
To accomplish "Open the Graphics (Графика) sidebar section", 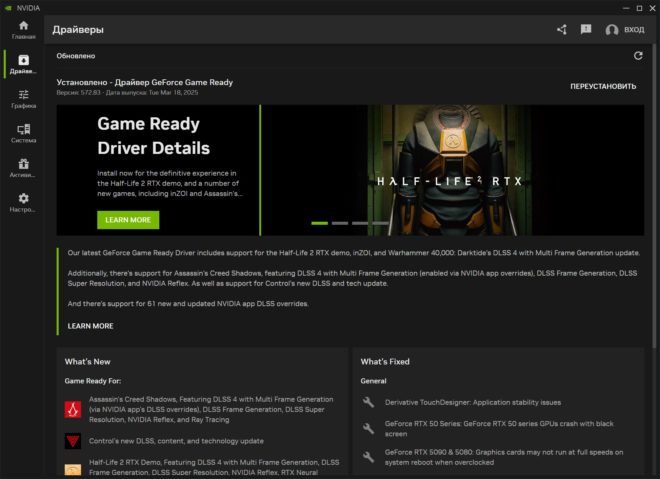I will point(24,99).
